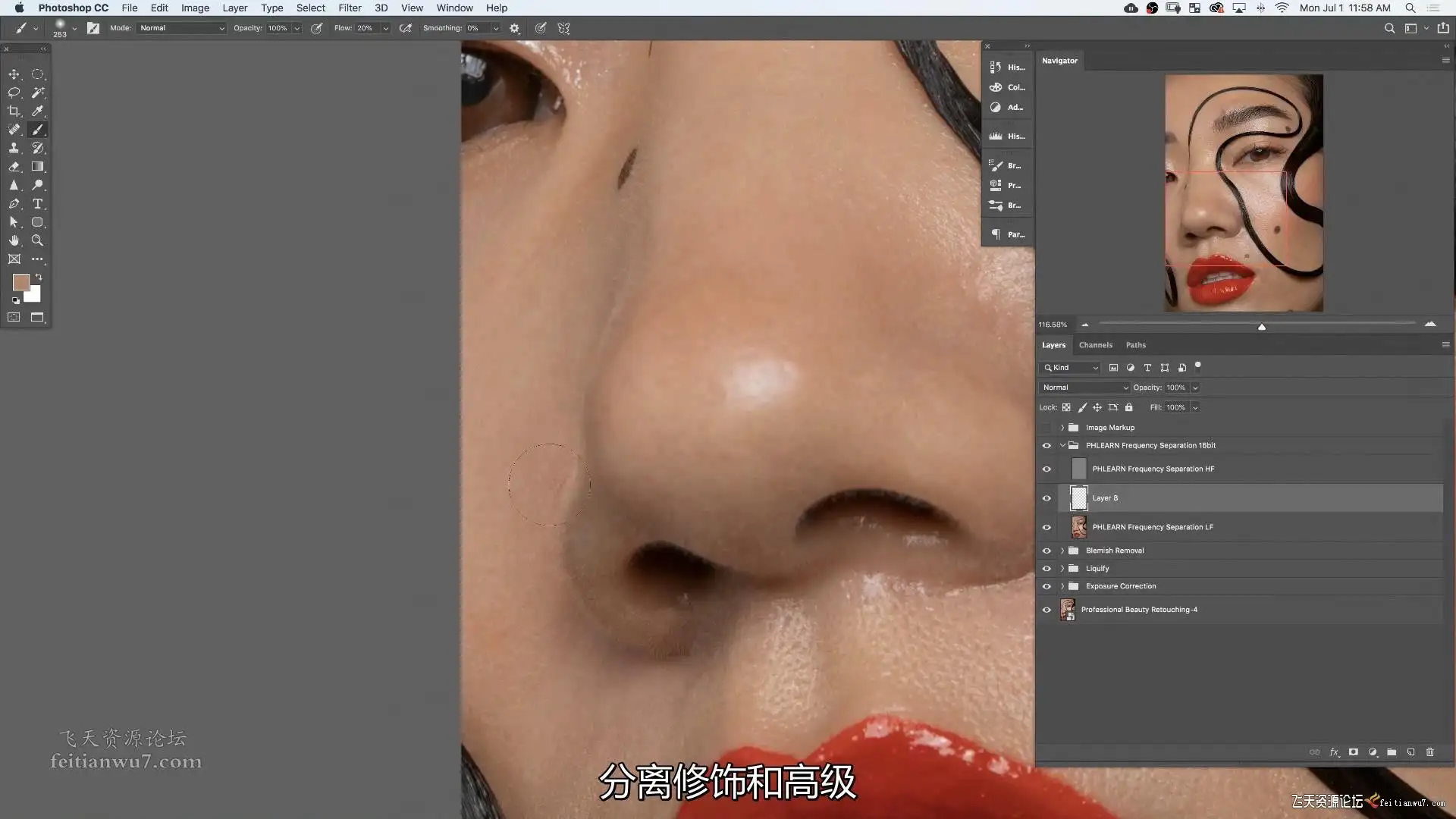Open the Filter menu
Image resolution: width=1456 pixels, height=819 pixels.
[350, 8]
